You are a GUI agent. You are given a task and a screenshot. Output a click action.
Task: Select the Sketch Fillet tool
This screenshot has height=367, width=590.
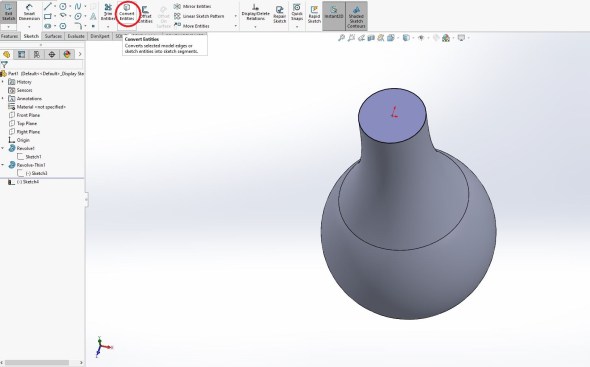point(78,26)
